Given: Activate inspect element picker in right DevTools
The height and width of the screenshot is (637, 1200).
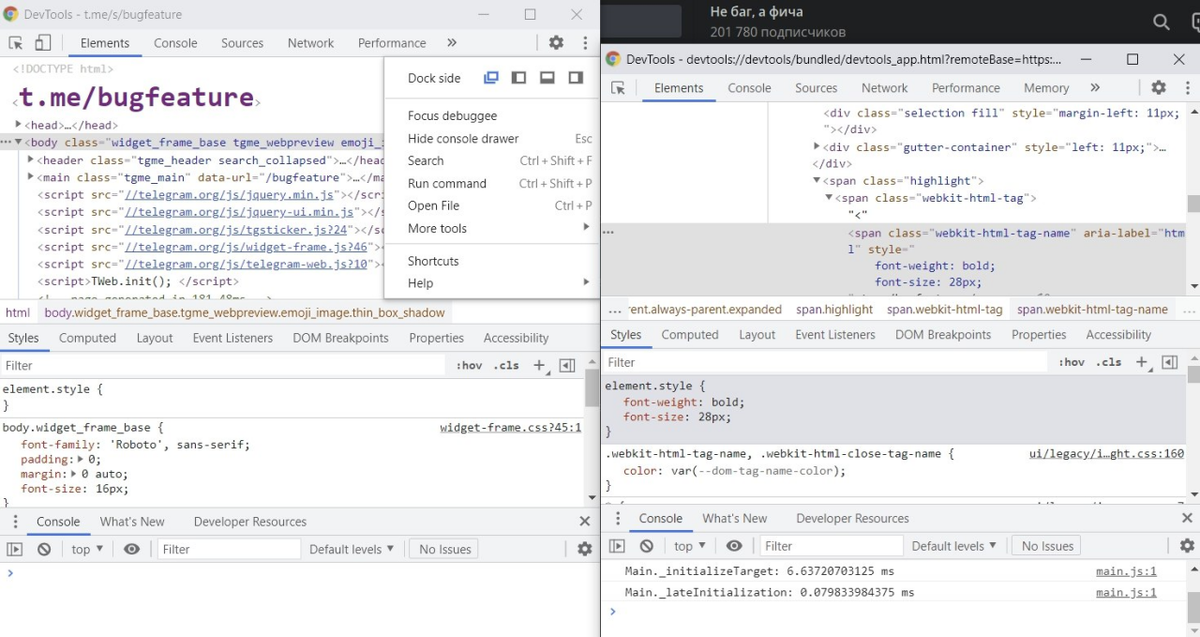Looking at the screenshot, I should pos(618,88).
